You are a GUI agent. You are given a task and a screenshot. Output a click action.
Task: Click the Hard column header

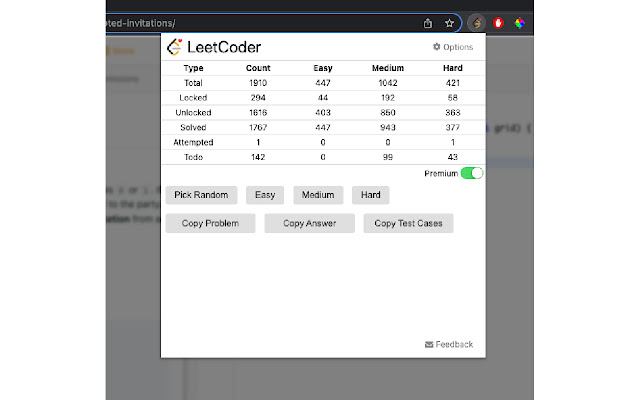453,68
